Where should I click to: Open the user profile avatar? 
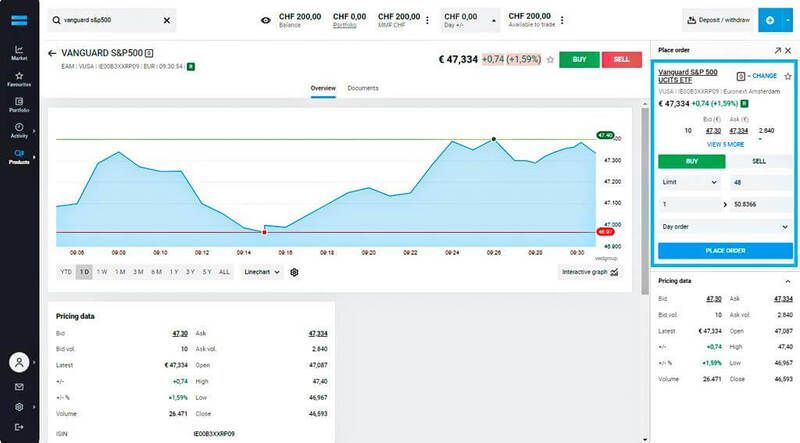[x=19, y=362]
